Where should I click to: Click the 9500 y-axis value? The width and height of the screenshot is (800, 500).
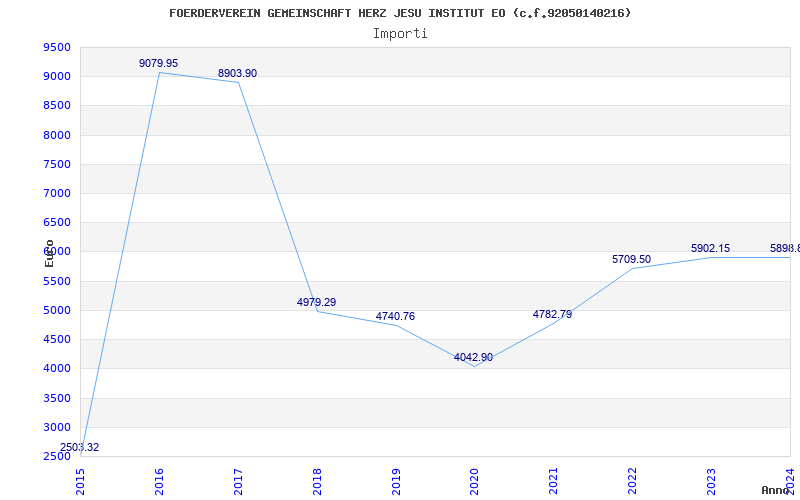click(57, 47)
